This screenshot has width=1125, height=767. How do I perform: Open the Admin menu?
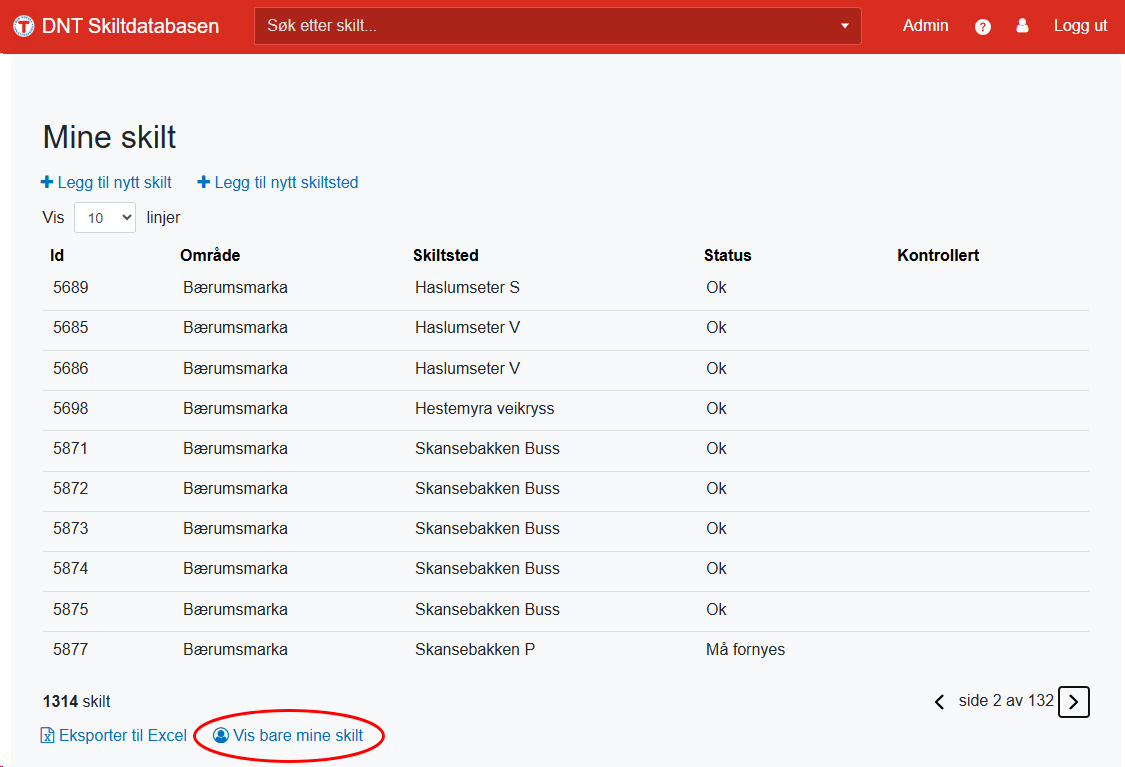click(925, 26)
